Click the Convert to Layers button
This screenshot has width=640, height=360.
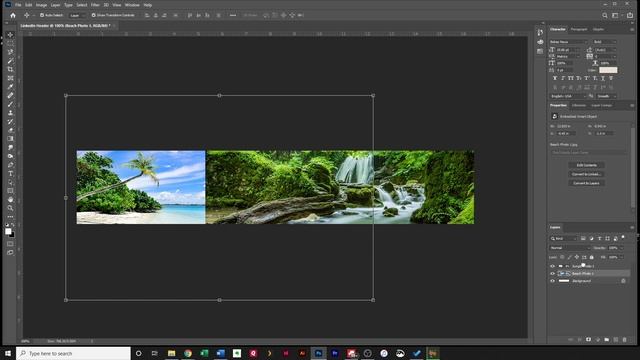(x=587, y=183)
